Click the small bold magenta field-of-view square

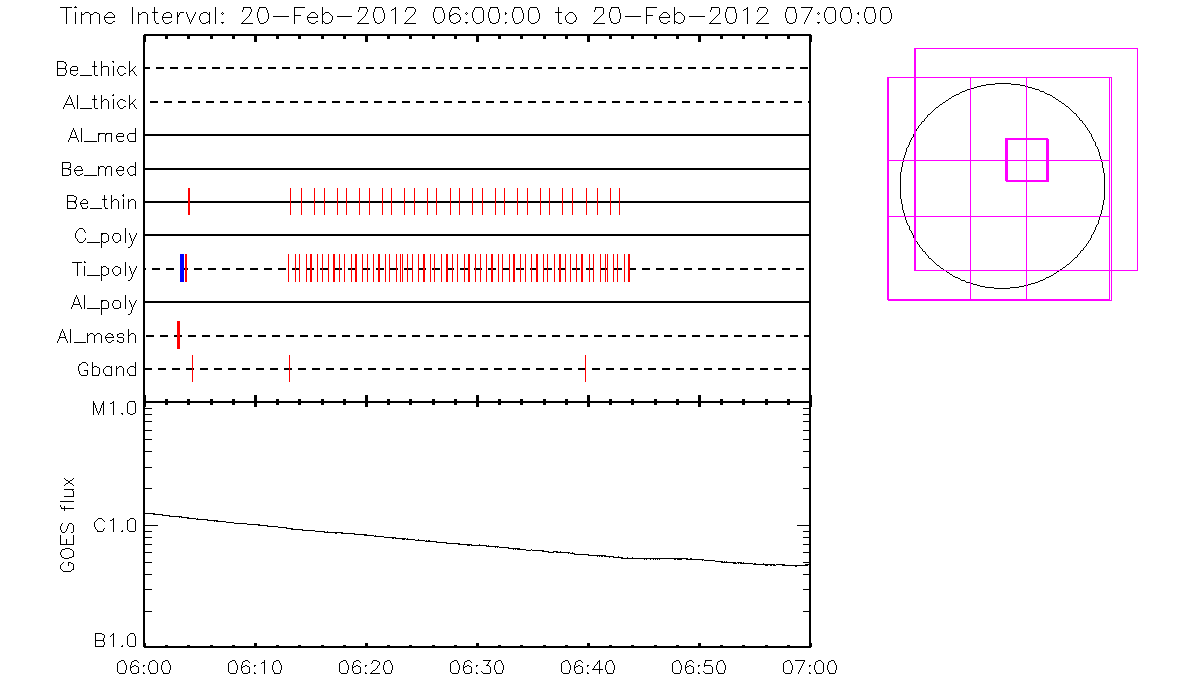coord(1026,160)
